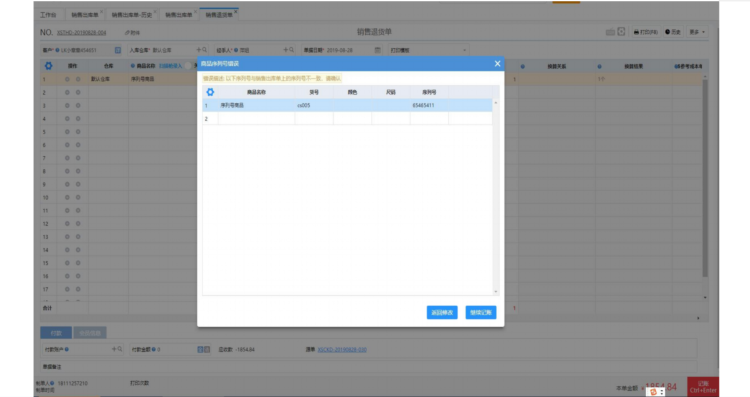Screen dimensions: 750x397
Task: Click the 换算关系 column header
Action: 557,66
